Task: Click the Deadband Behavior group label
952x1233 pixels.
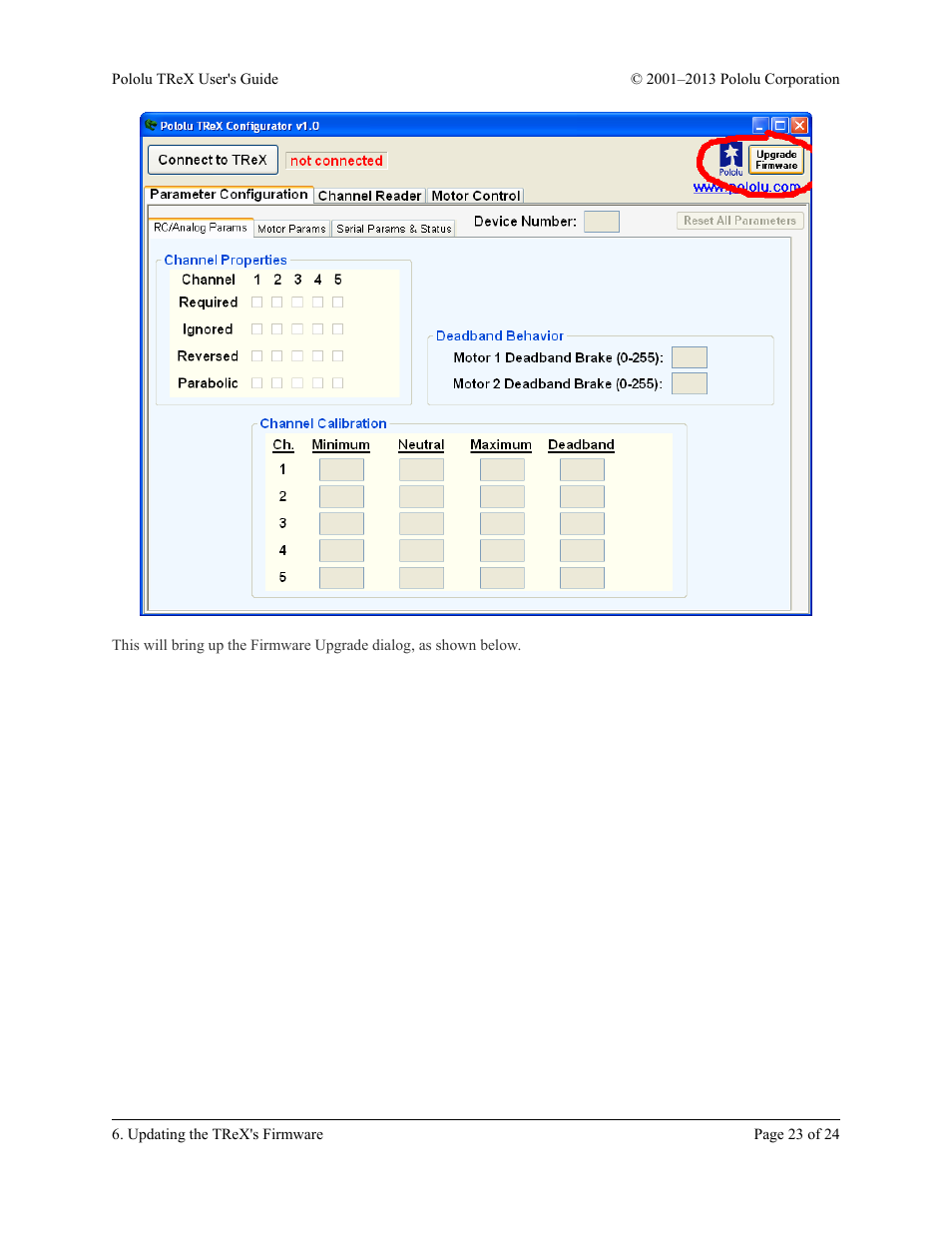Action: pyautogui.click(x=500, y=335)
